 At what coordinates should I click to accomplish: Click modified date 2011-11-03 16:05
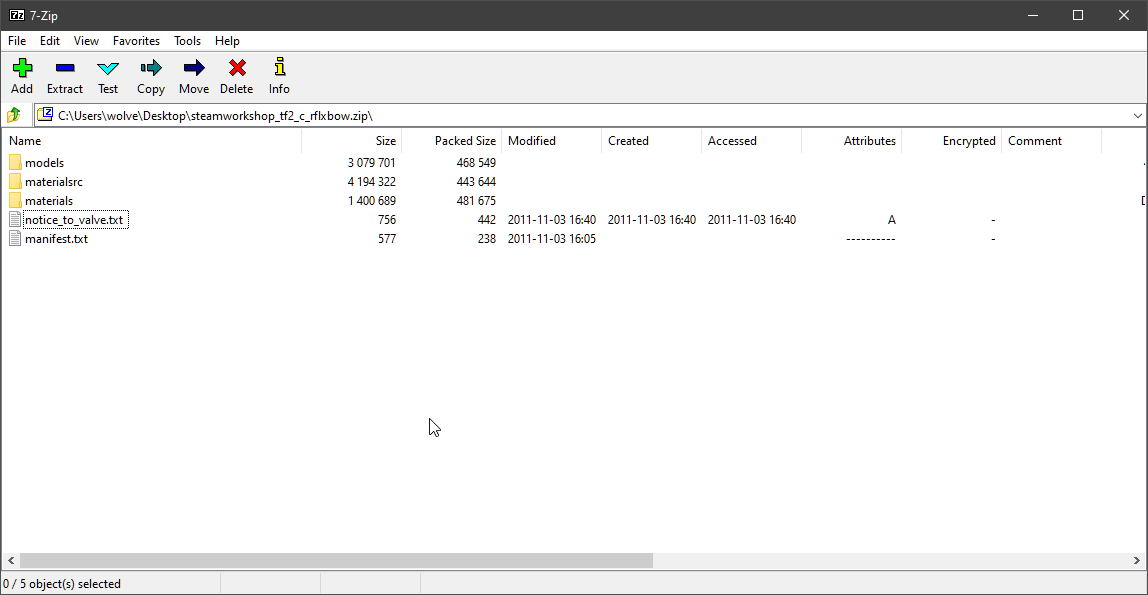point(551,239)
